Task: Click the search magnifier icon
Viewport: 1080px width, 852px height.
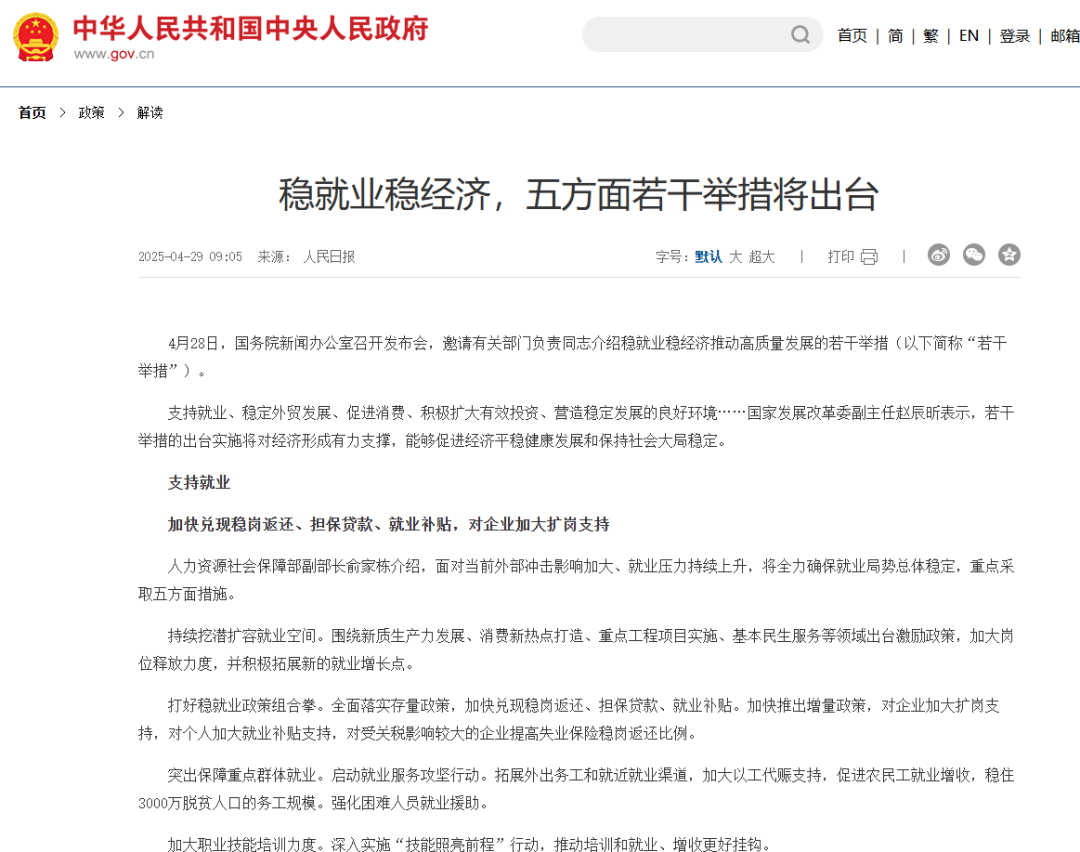Action: [x=800, y=35]
